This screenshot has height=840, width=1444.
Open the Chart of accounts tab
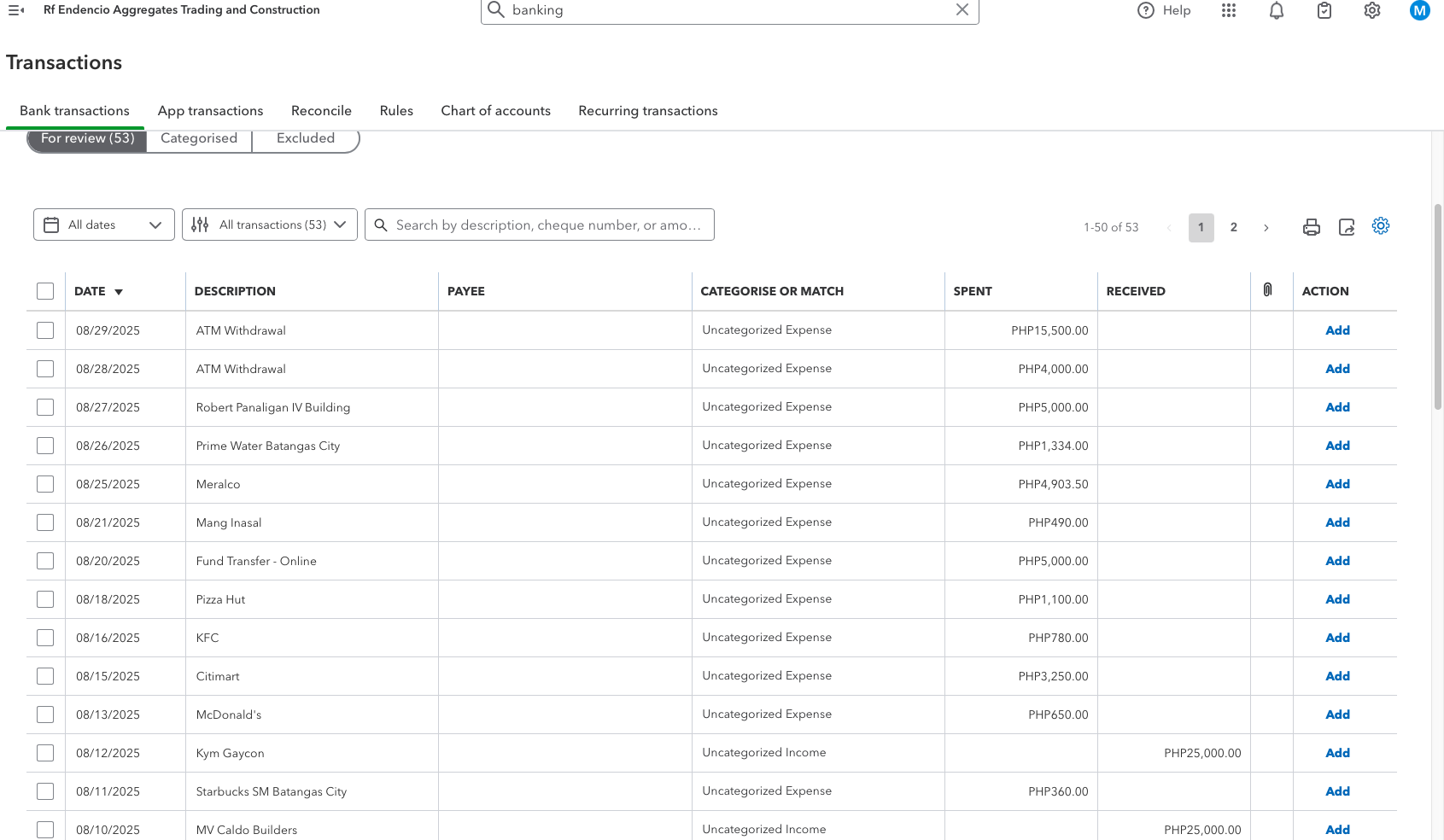tap(495, 111)
